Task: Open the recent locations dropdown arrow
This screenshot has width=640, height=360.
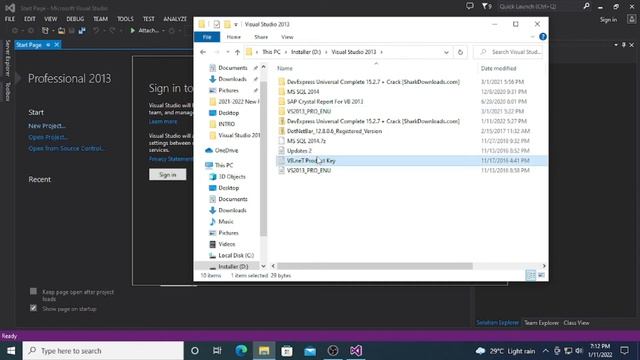Action: [x=227, y=52]
